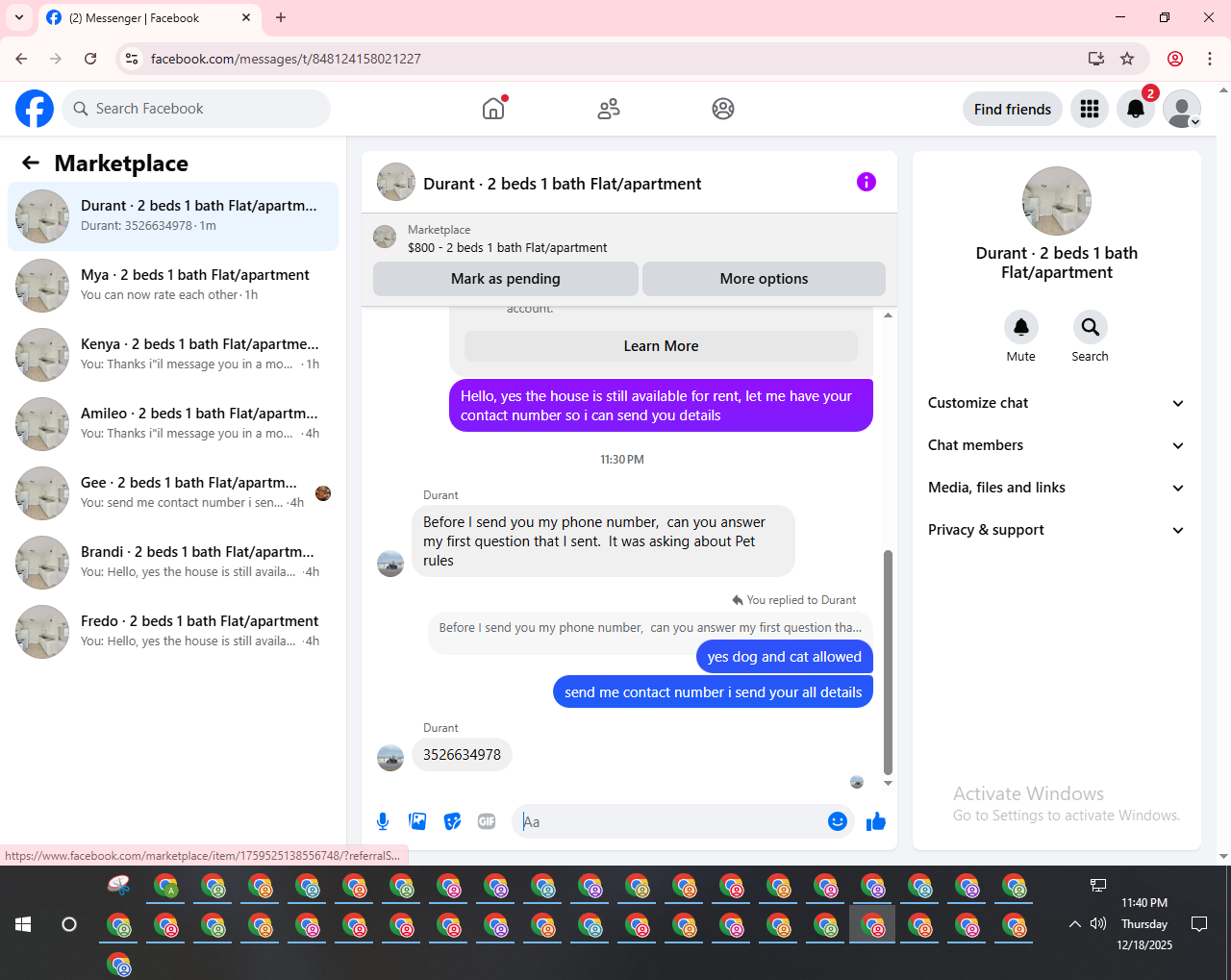Image resolution: width=1231 pixels, height=980 pixels.
Task: Bookmark this page with the star icon
Action: coord(1127,59)
